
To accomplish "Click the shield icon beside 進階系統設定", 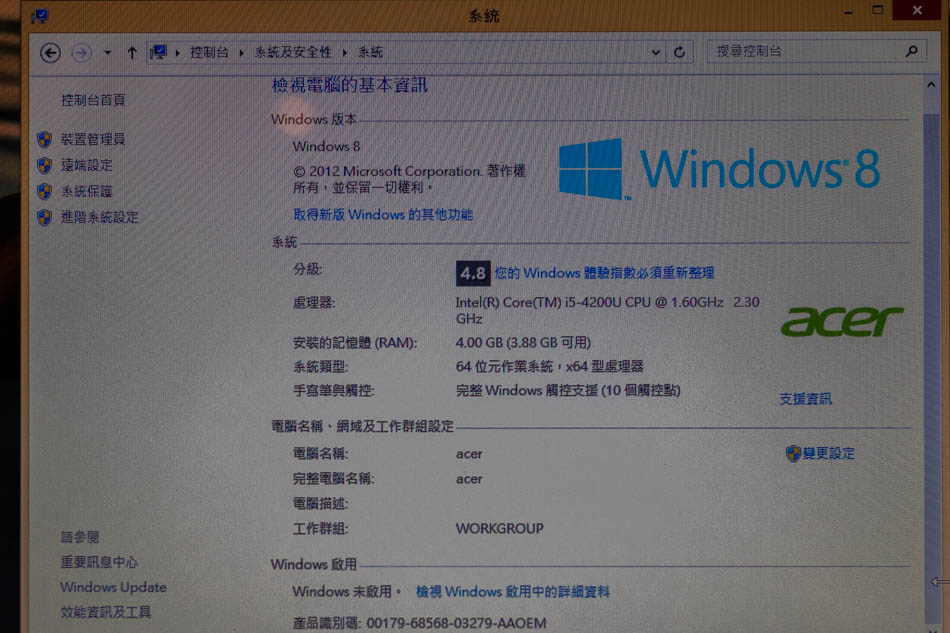I will (x=44, y=217).
